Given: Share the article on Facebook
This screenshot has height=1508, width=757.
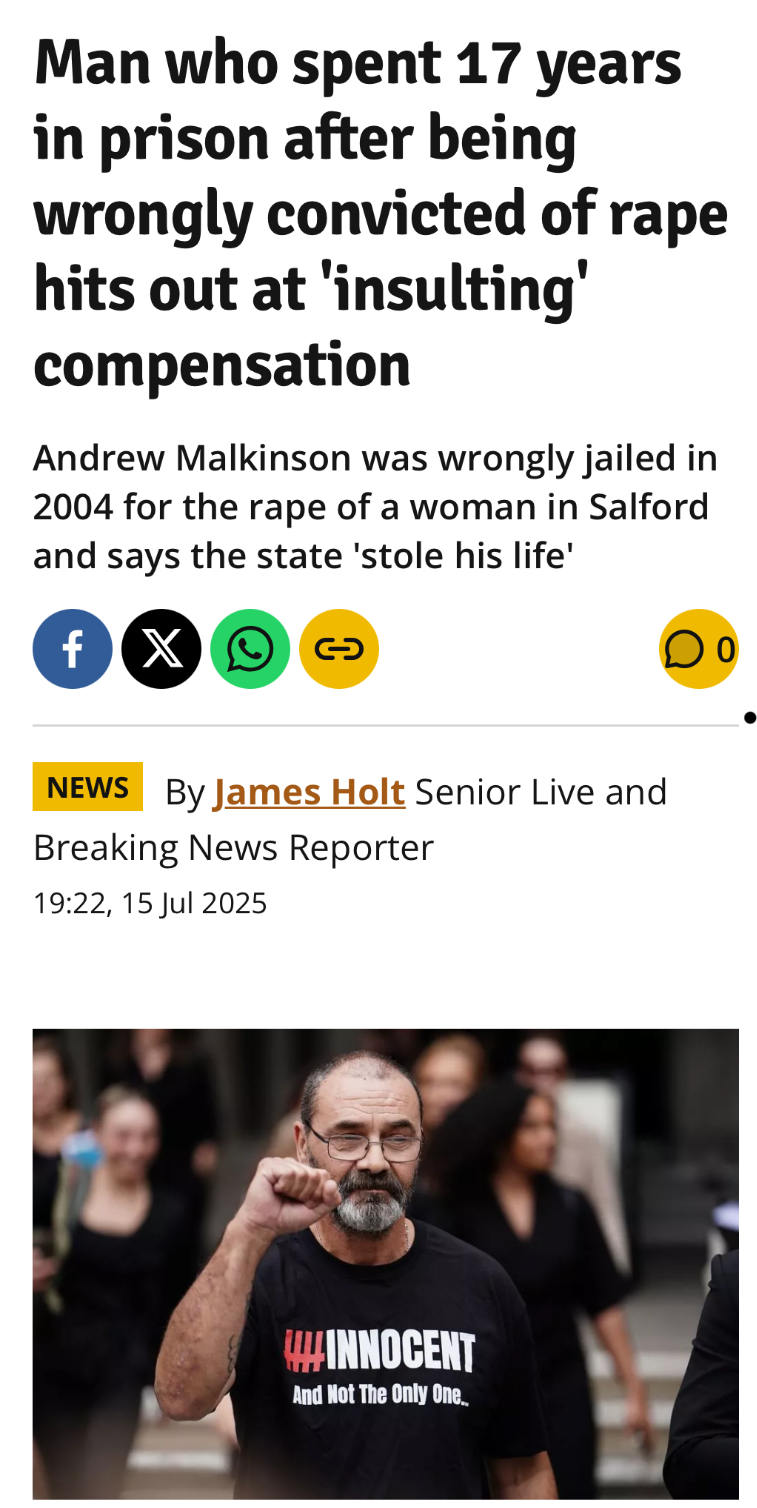Looking at the screenshot, I should pyautogui.click(x=72, y=649).
